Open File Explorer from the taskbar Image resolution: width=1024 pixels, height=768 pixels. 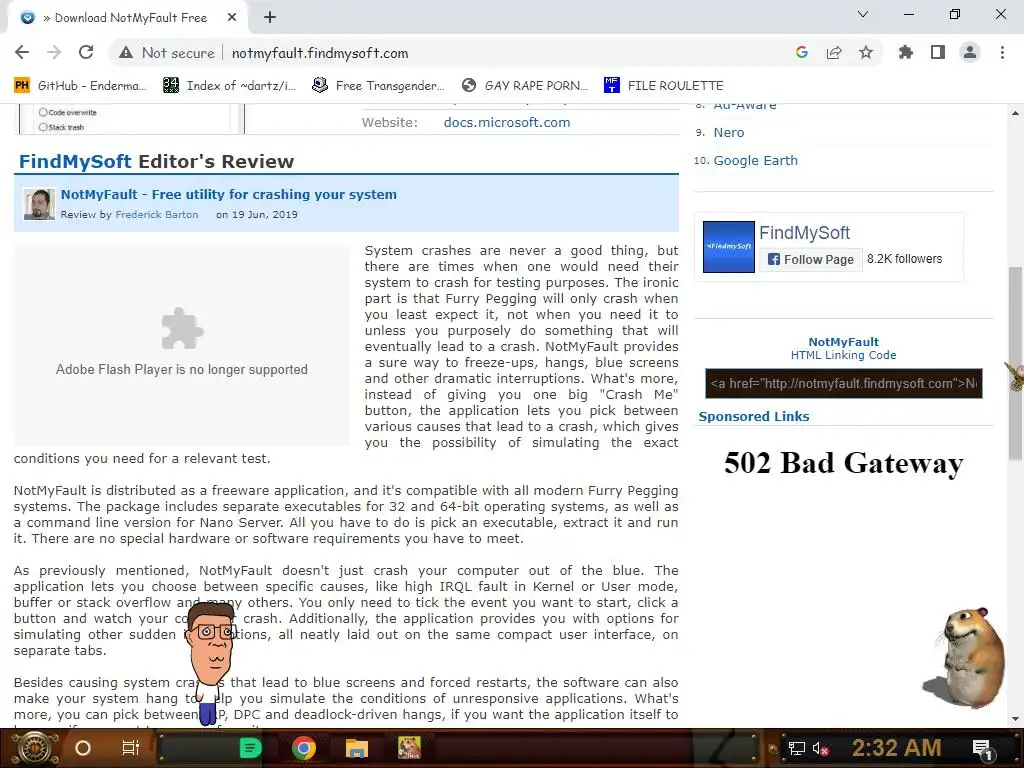(357, 748)
